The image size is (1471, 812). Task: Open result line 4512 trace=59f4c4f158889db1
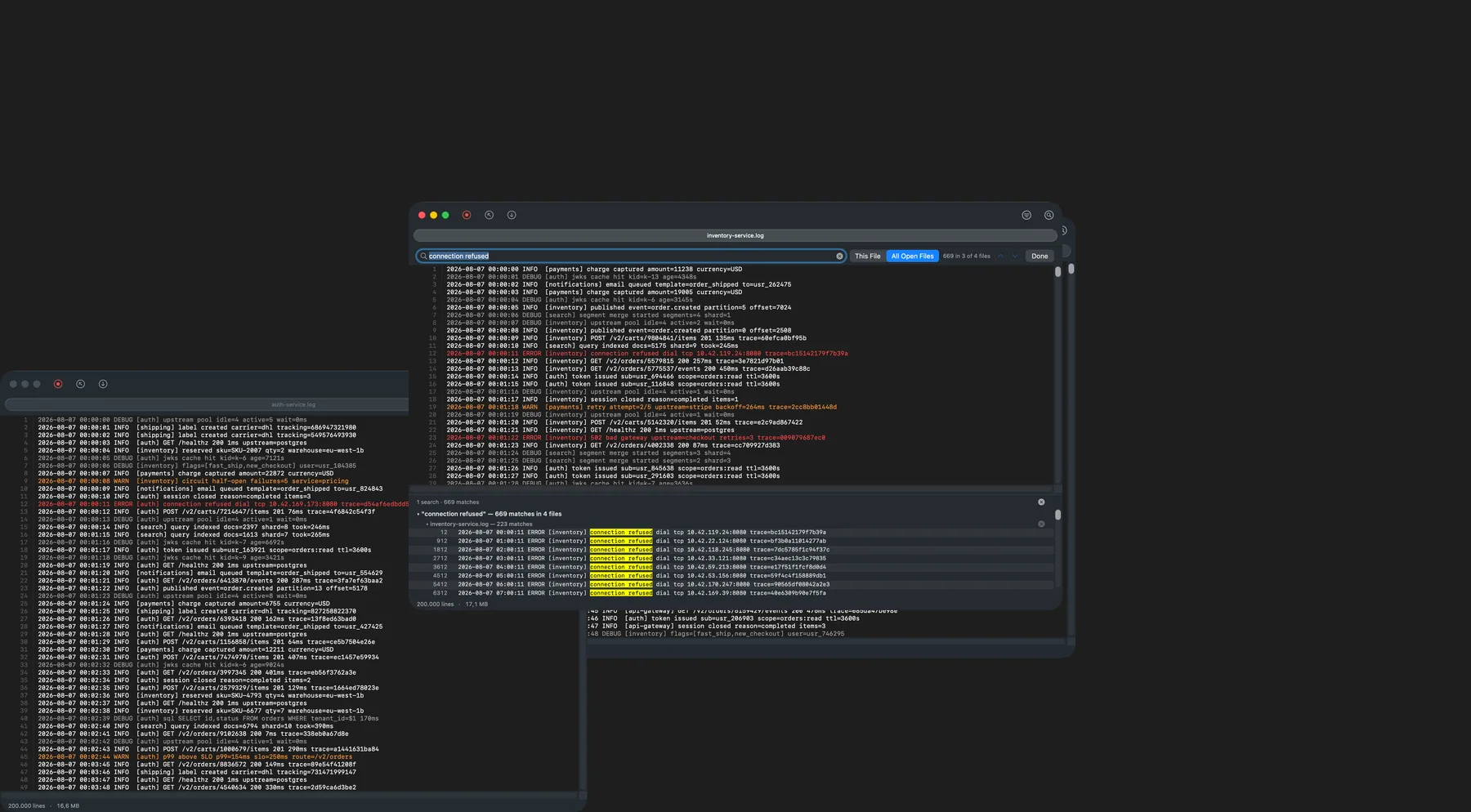[x=733, y=576]
